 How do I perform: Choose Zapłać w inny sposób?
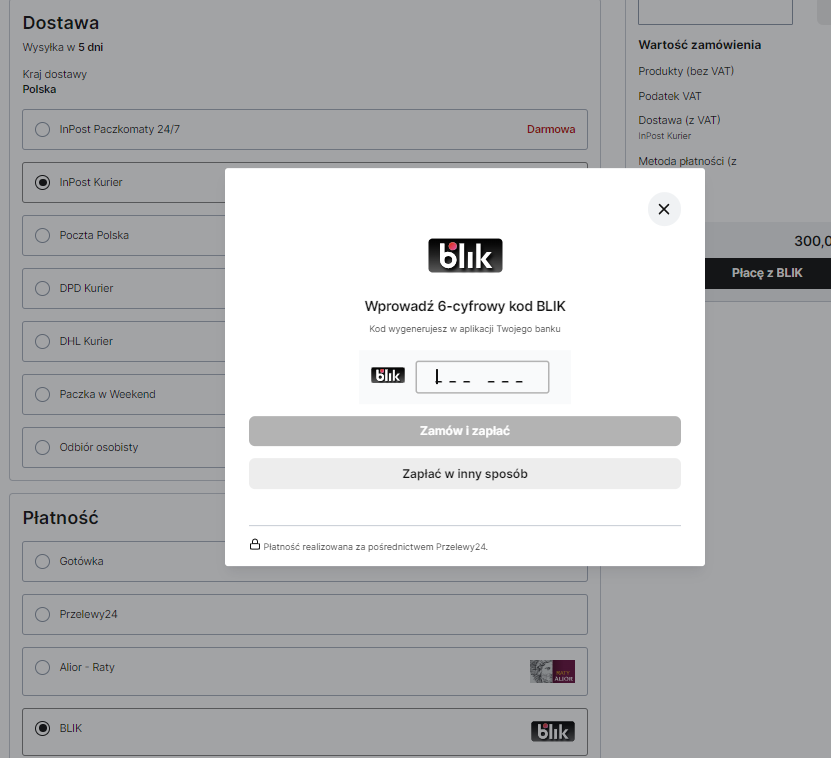[465, 474]
